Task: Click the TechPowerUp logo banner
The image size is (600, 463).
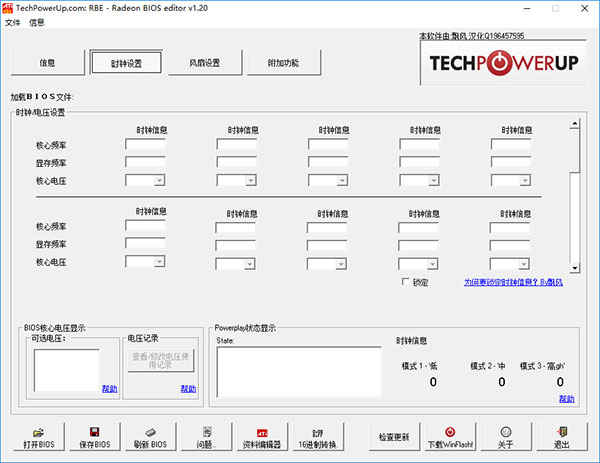Action: [x=503, y=63]
